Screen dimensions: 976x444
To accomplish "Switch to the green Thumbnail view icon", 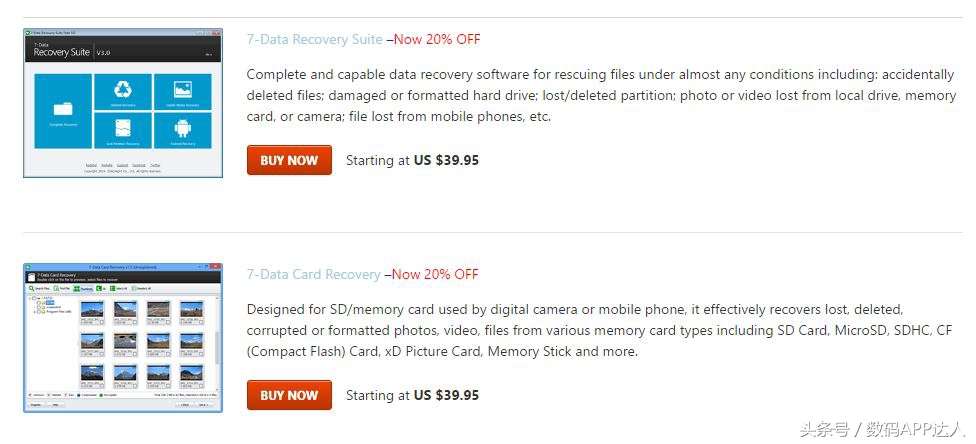I will 77,288.
